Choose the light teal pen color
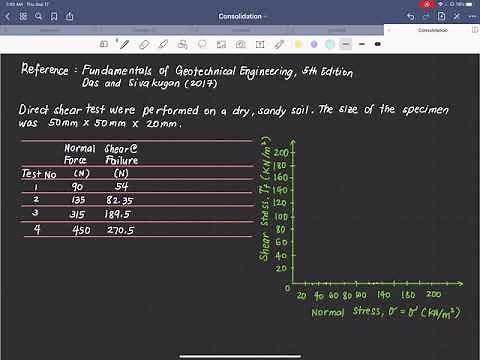 [330, 44]
